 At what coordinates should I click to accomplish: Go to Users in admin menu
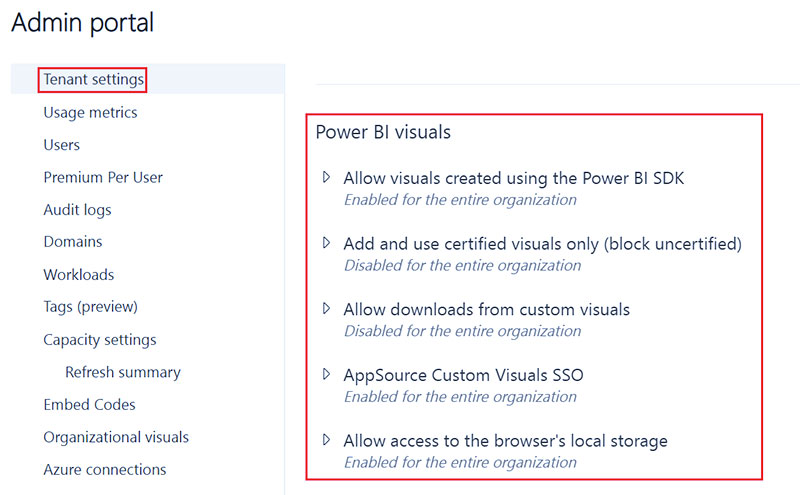[62, 145]
